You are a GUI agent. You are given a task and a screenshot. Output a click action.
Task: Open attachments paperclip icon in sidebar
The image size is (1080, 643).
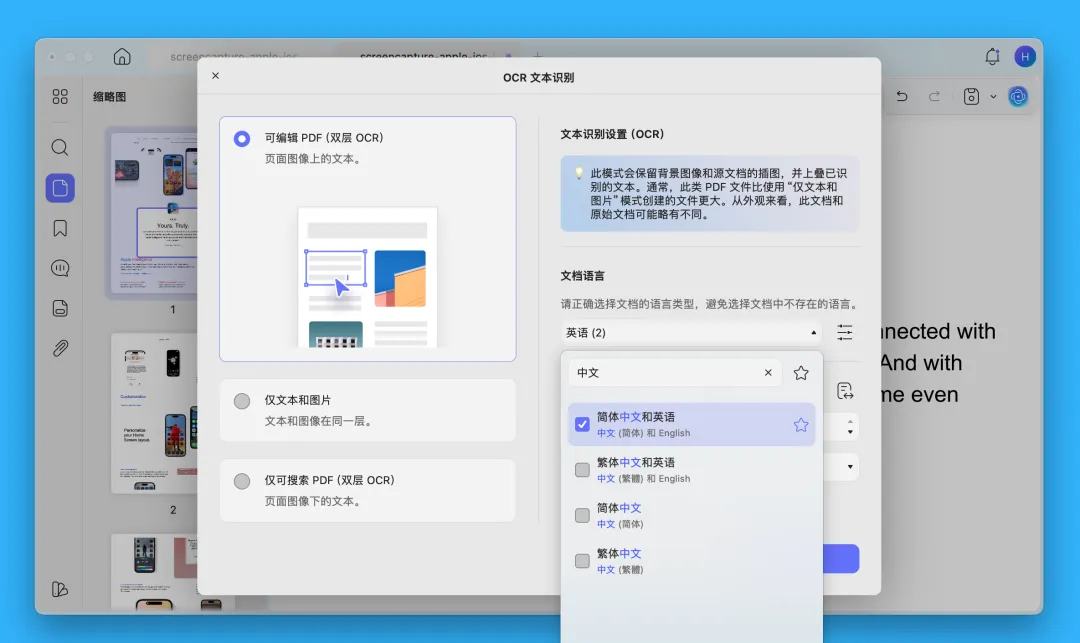tap(60, 348)
